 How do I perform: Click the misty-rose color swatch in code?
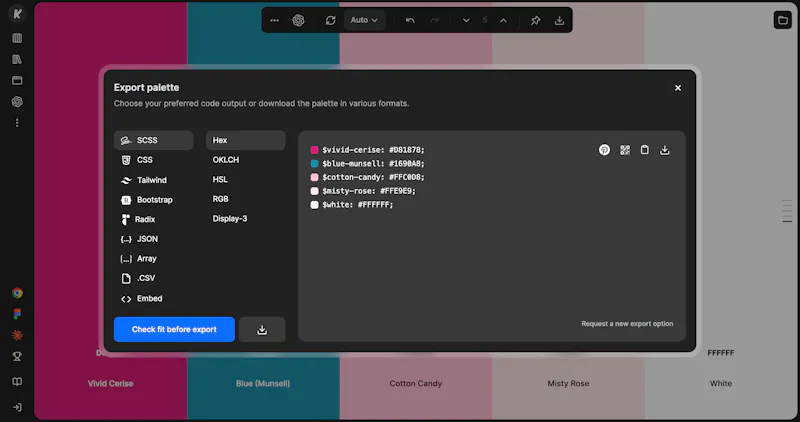pos(314,191)
